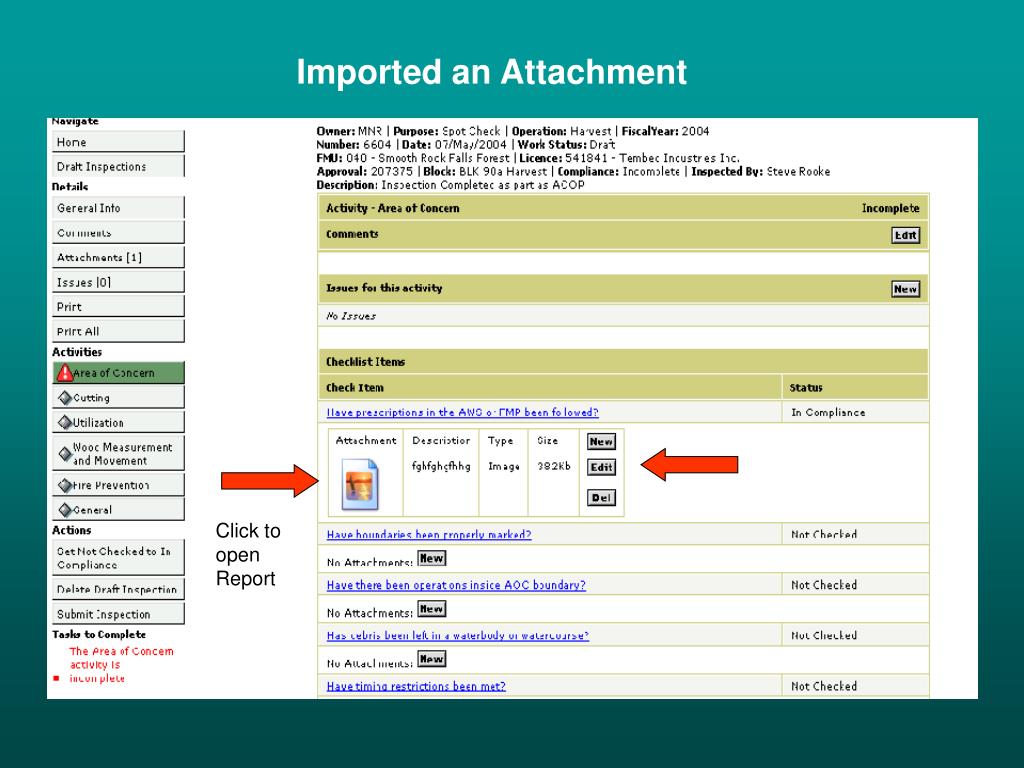Select the Fire Prevention activity
The height and width of the screenshot is (768, 1024).
[x=118, y=485]
